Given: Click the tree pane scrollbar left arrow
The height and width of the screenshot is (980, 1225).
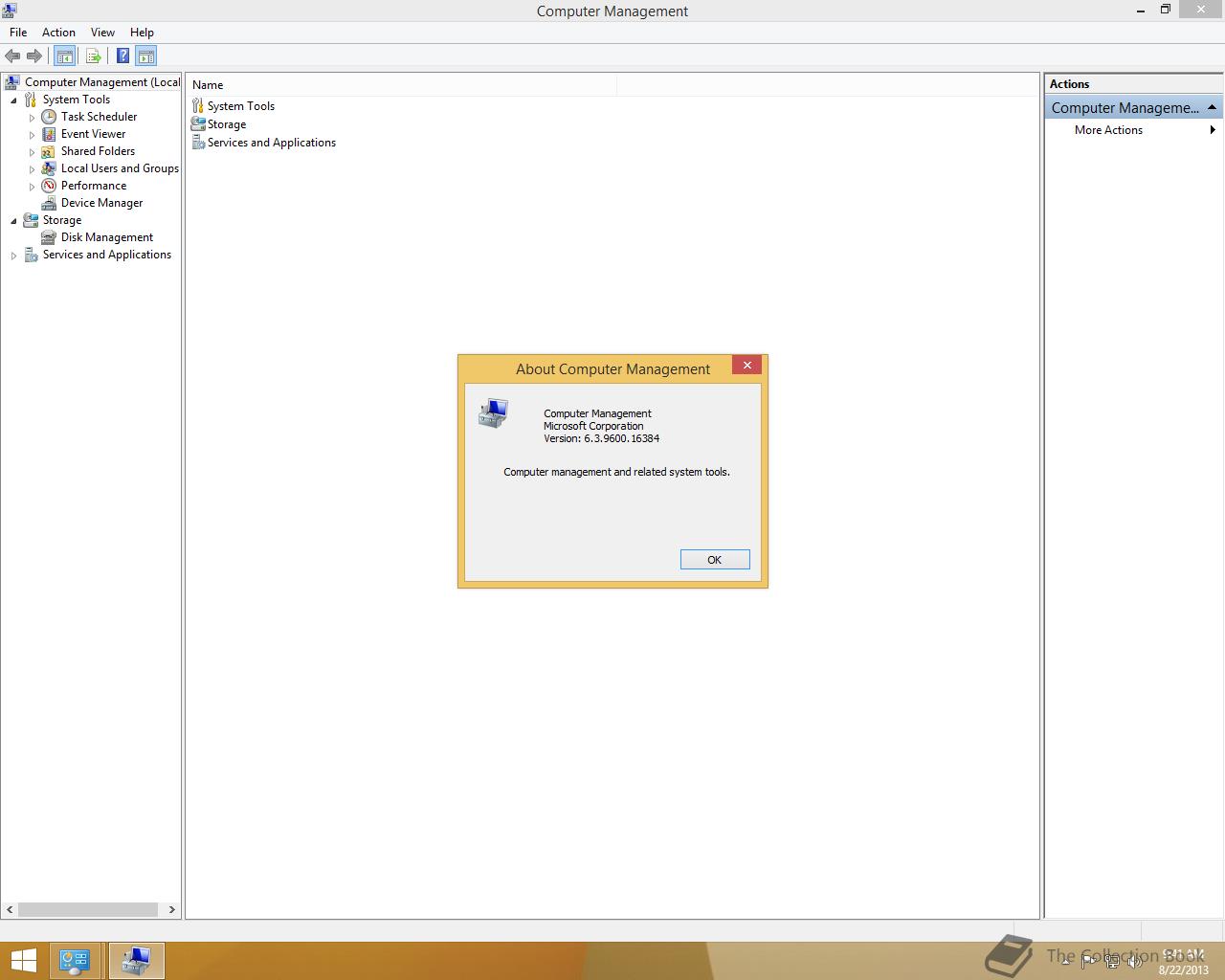Looking at the screenshot, I should point(11,909).
